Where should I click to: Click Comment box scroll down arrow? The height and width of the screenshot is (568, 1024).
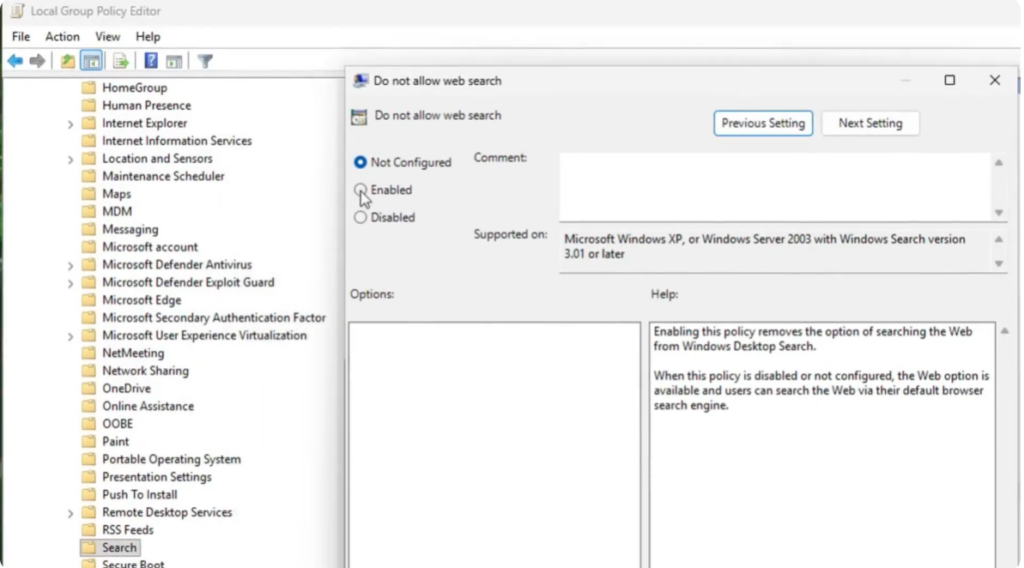(x=999, y=212)
